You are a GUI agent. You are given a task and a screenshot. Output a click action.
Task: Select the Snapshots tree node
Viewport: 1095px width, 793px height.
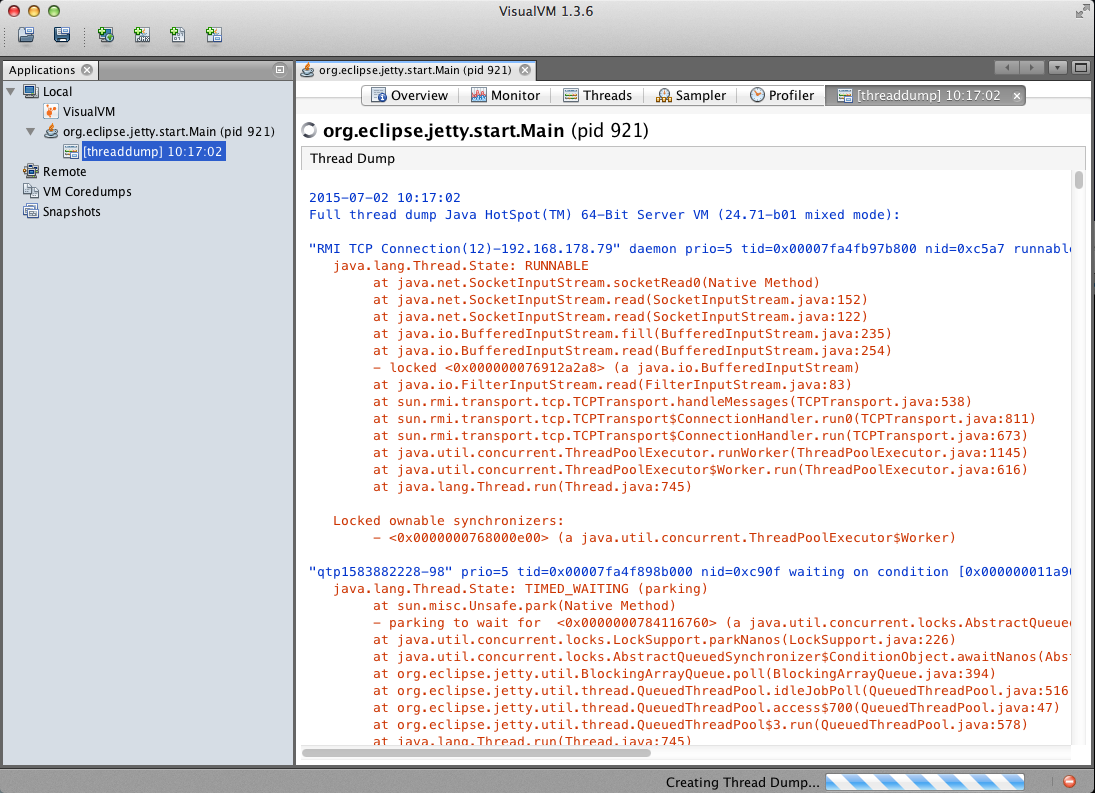click(71, 212)
